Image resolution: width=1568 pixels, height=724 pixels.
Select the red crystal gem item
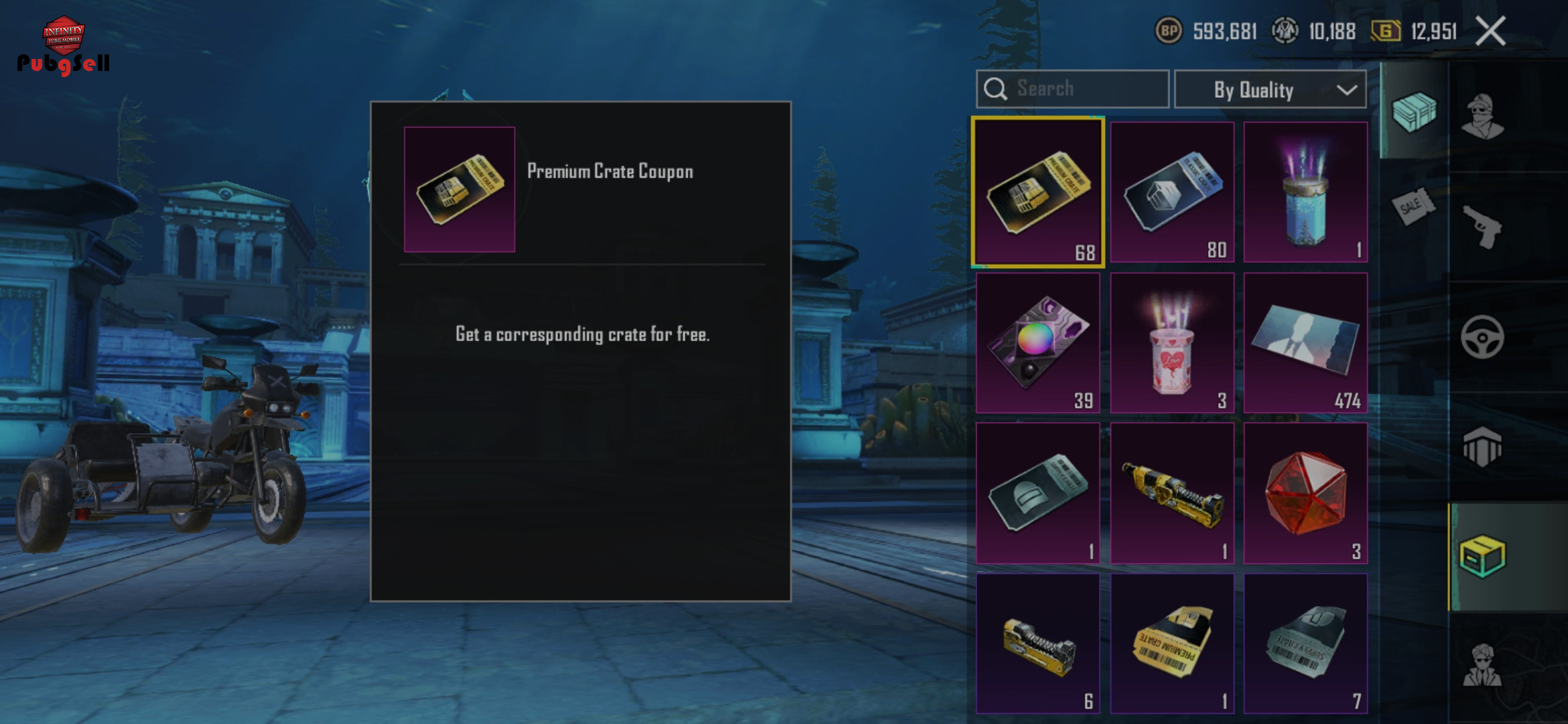click(x=1305, y=493)
